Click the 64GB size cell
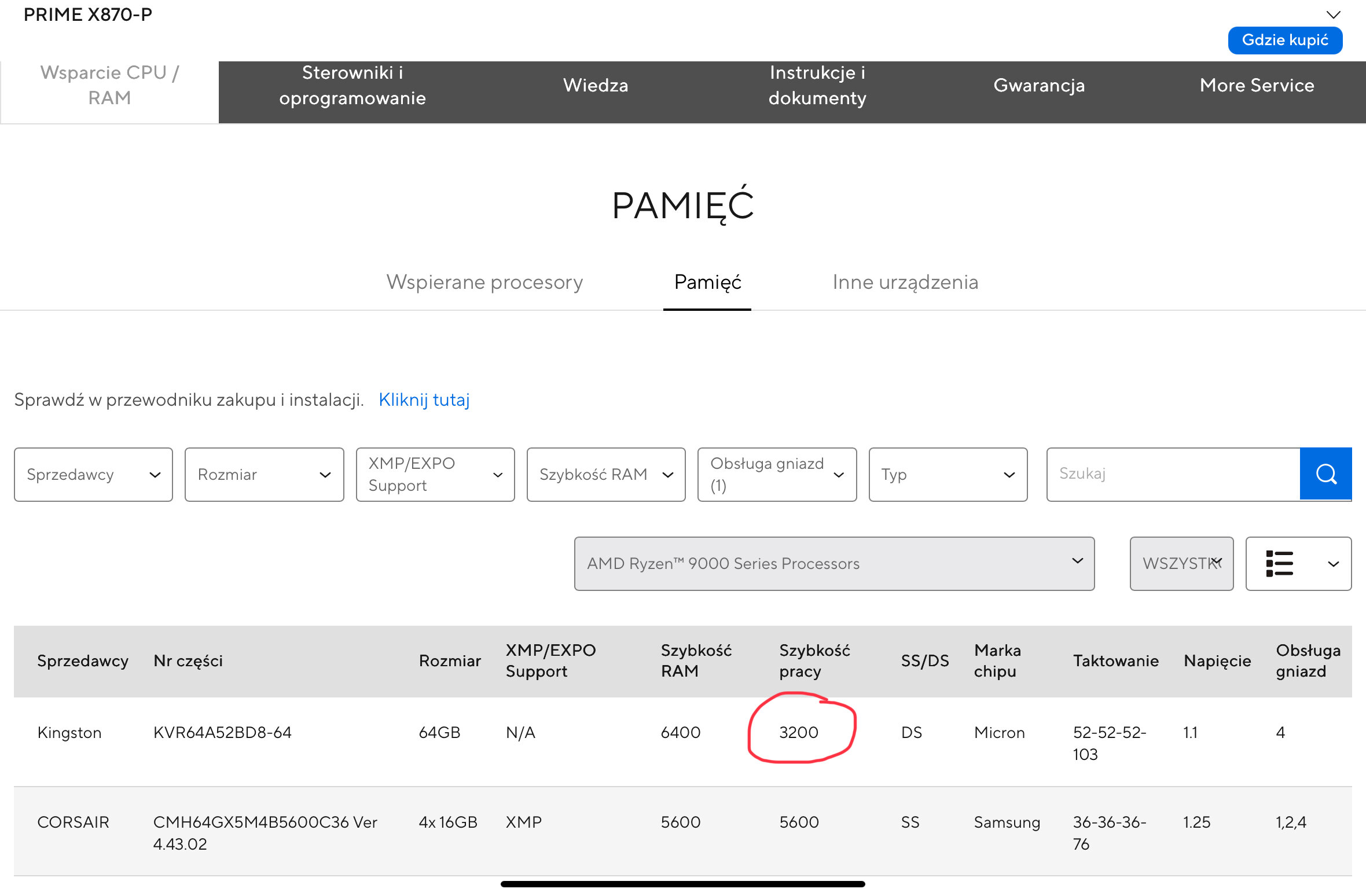1366x896 pixels. point(439,732)
